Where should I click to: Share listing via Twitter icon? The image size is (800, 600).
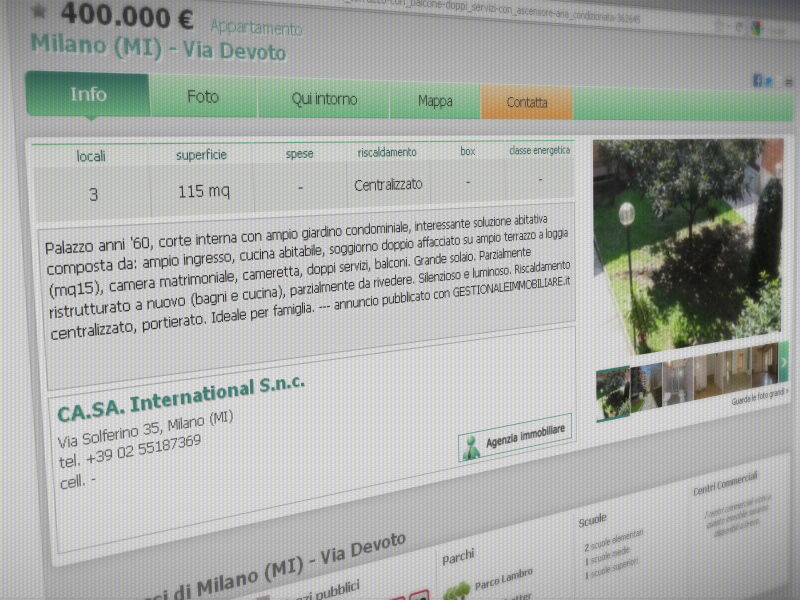pos(768,81)
